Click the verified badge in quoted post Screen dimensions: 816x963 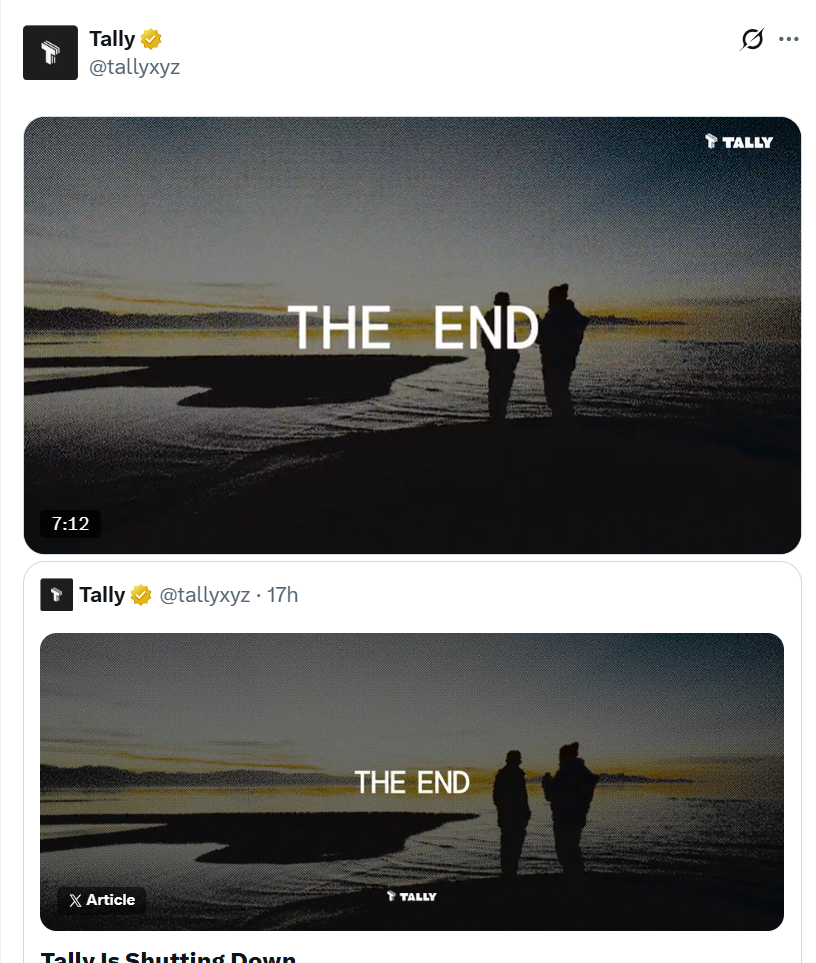(141, 595)
